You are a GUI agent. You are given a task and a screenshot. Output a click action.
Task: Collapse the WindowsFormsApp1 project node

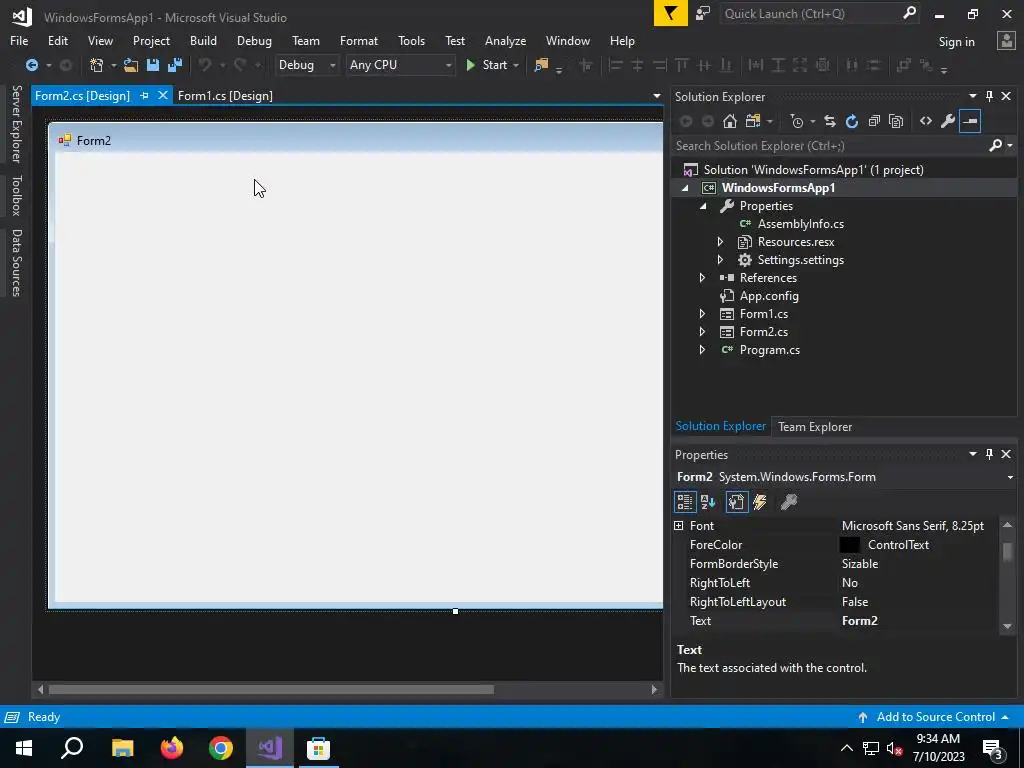tap(685, 188)
